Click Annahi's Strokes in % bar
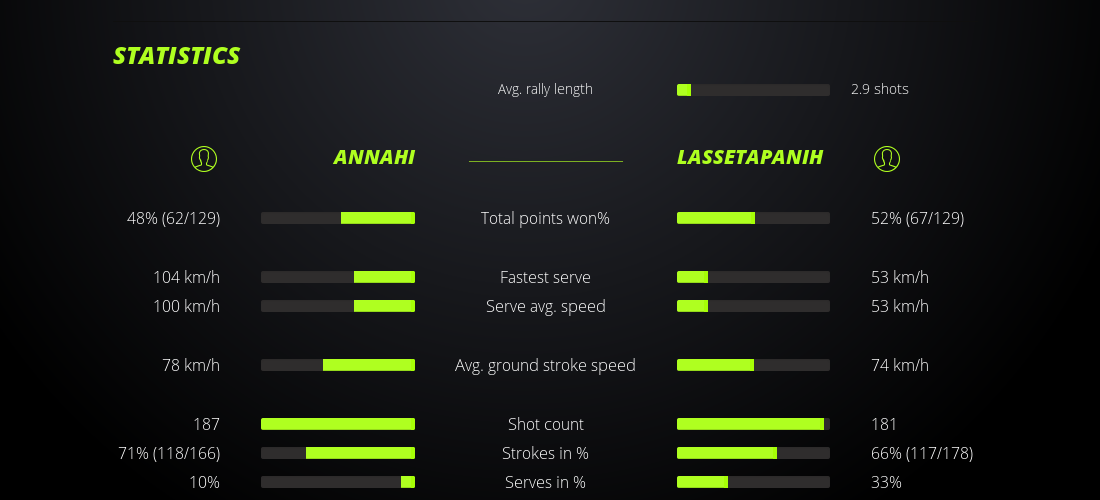The height and width of the screenshot is (500, 1100). 338,453
